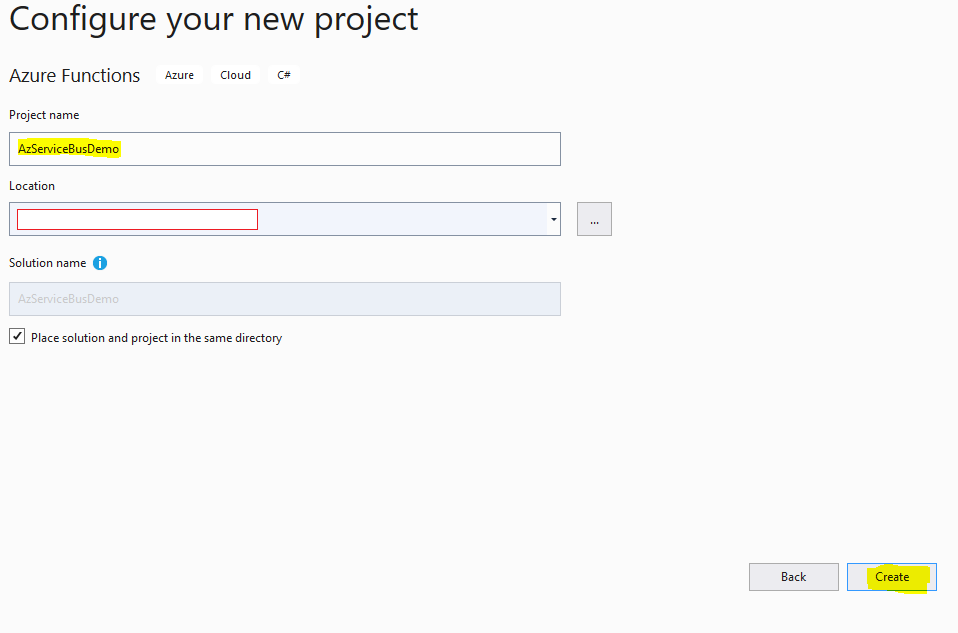Select the Azure tag next to Azure Functions
The image size is (958, 633).
[179, 74]
